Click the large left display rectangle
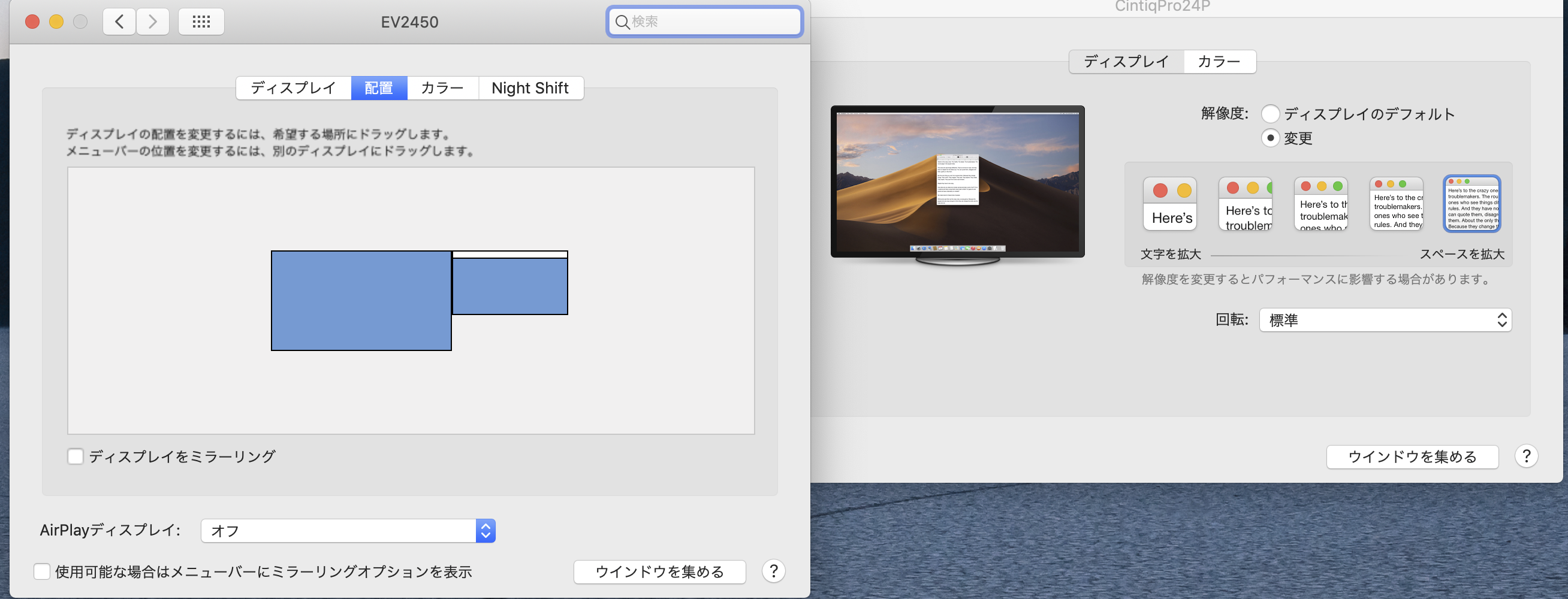The height and width of the screenshot is (599, 1568). pos(361,301)
